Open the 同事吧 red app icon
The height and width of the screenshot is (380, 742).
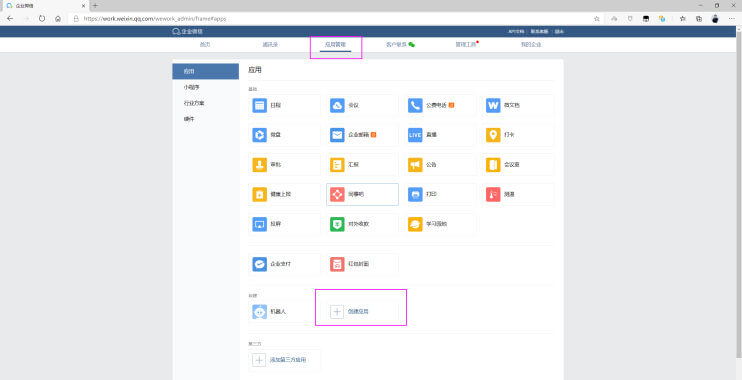click(337, 194)
